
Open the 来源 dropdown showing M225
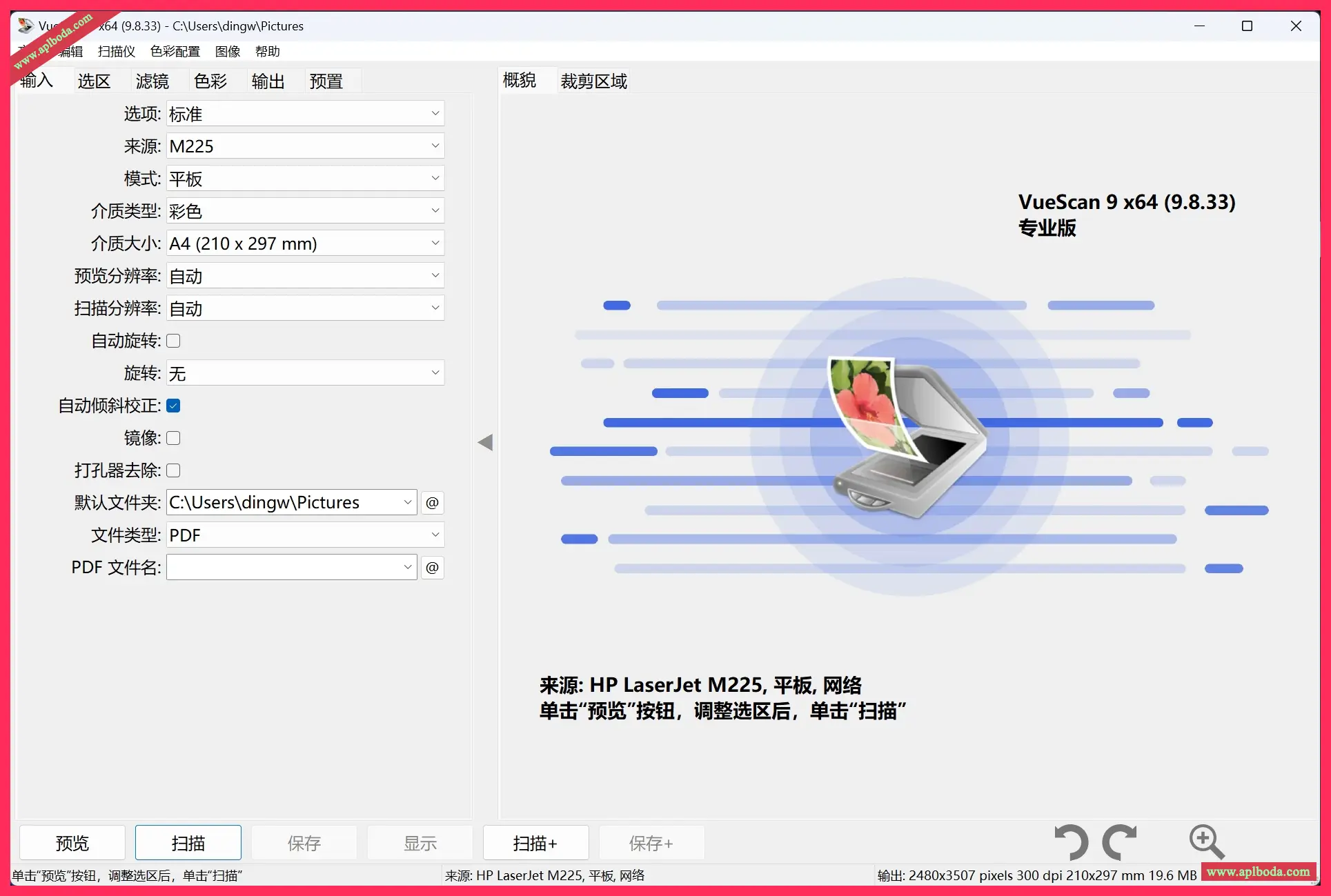click(x=305, y=146)
